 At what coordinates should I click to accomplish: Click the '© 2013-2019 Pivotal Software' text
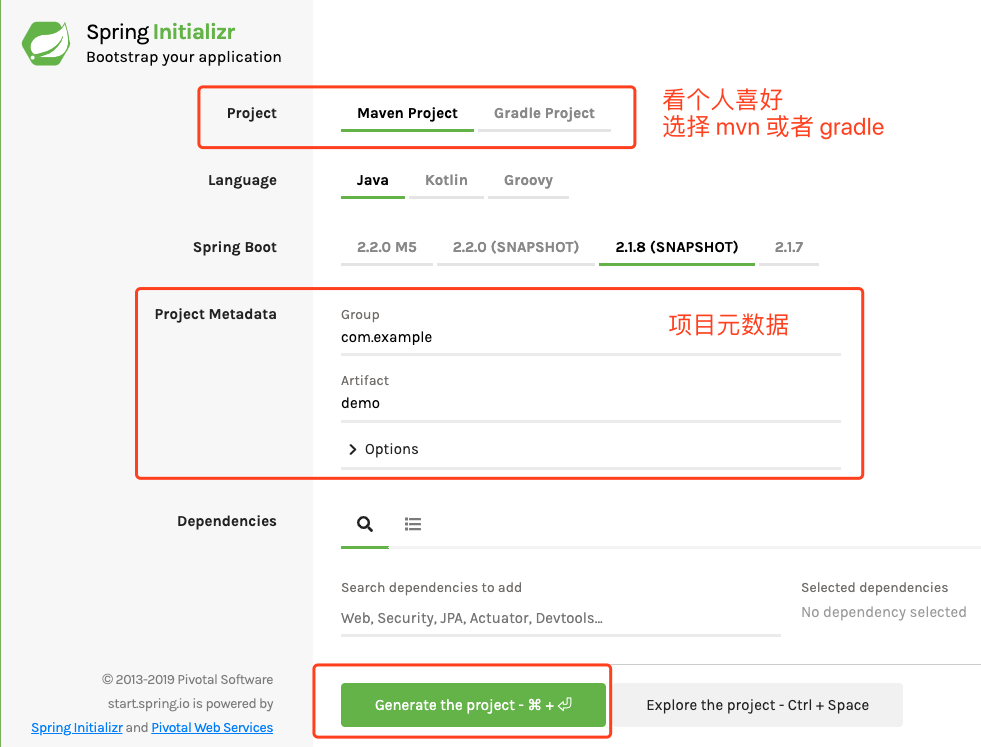[188, 679]
